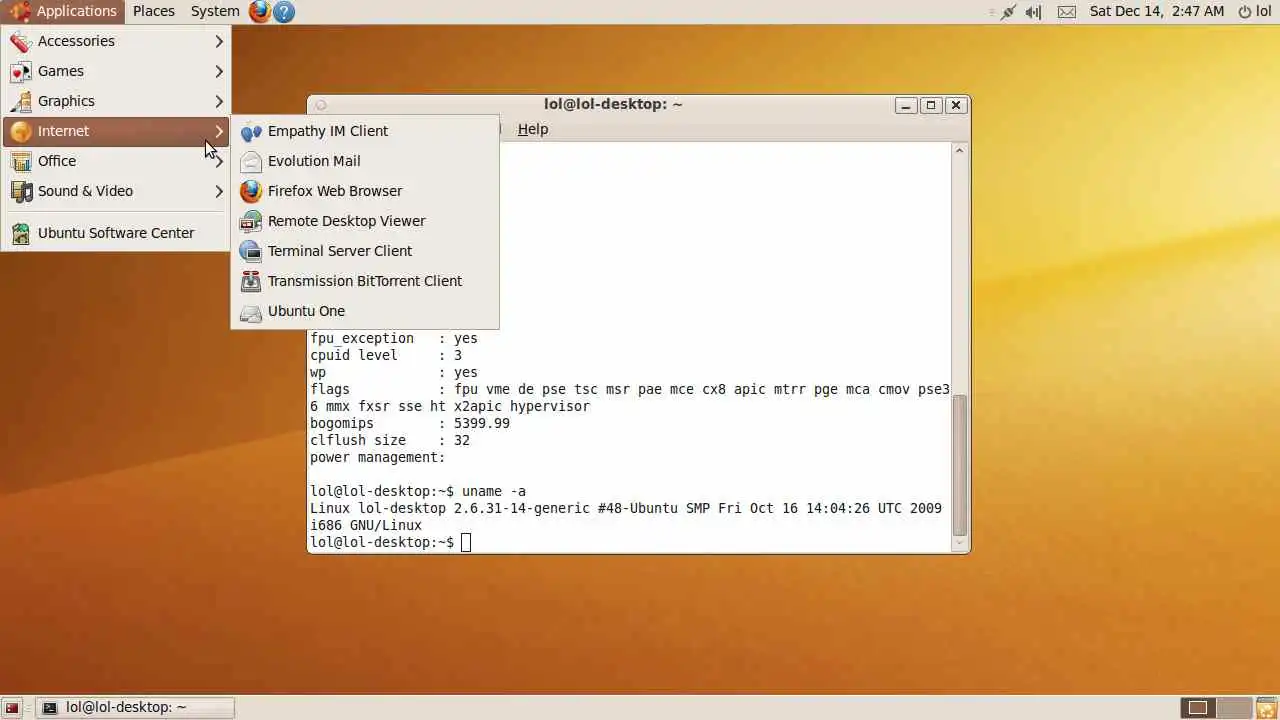Expand the Accessories submenu arrow

[x=219, y=41]
